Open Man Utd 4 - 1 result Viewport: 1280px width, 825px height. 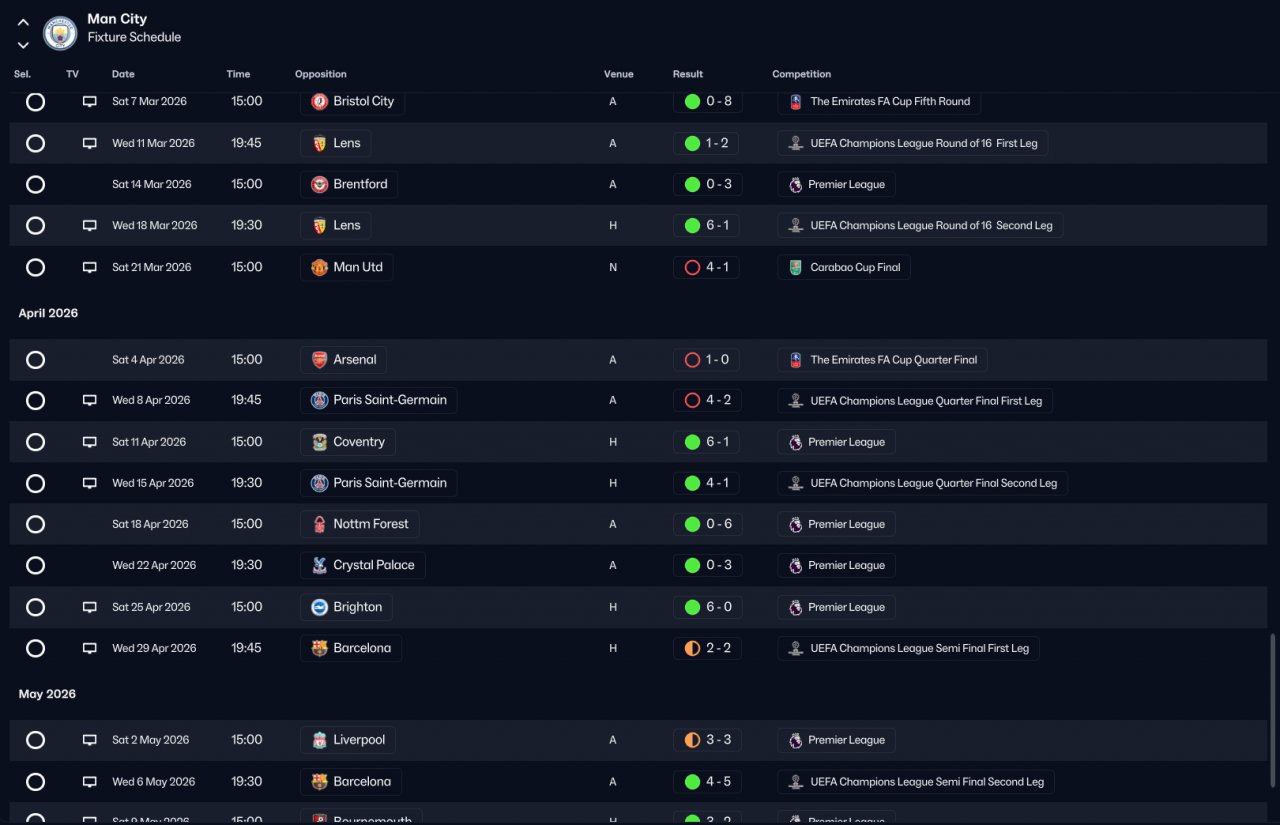(x=707, y=268)
